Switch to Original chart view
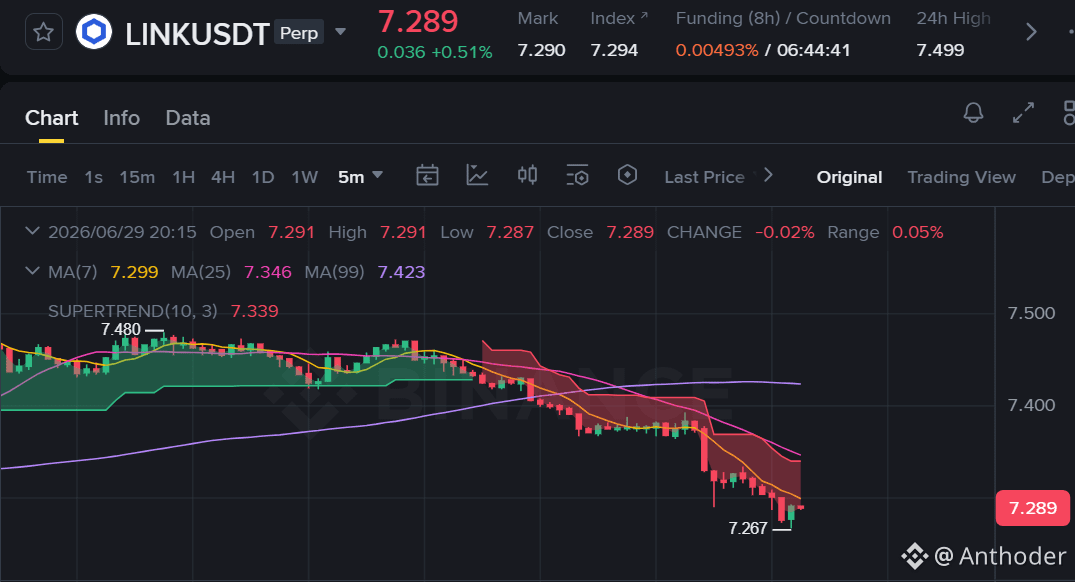The image size is (1075, 582). point(849,177)
